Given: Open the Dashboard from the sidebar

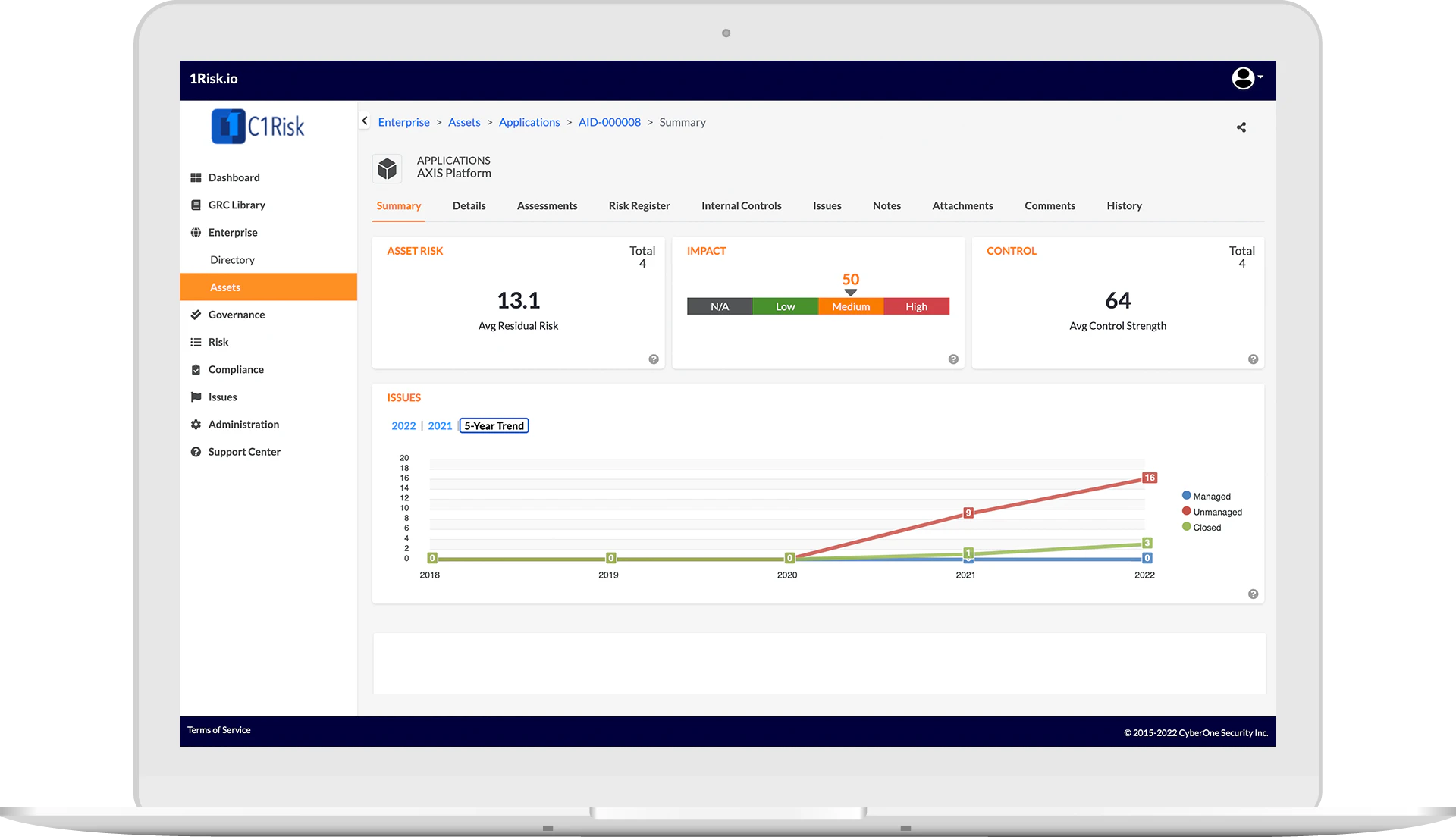Looking at the screenshot, I should pyautogui.click(x=196, y=177).
